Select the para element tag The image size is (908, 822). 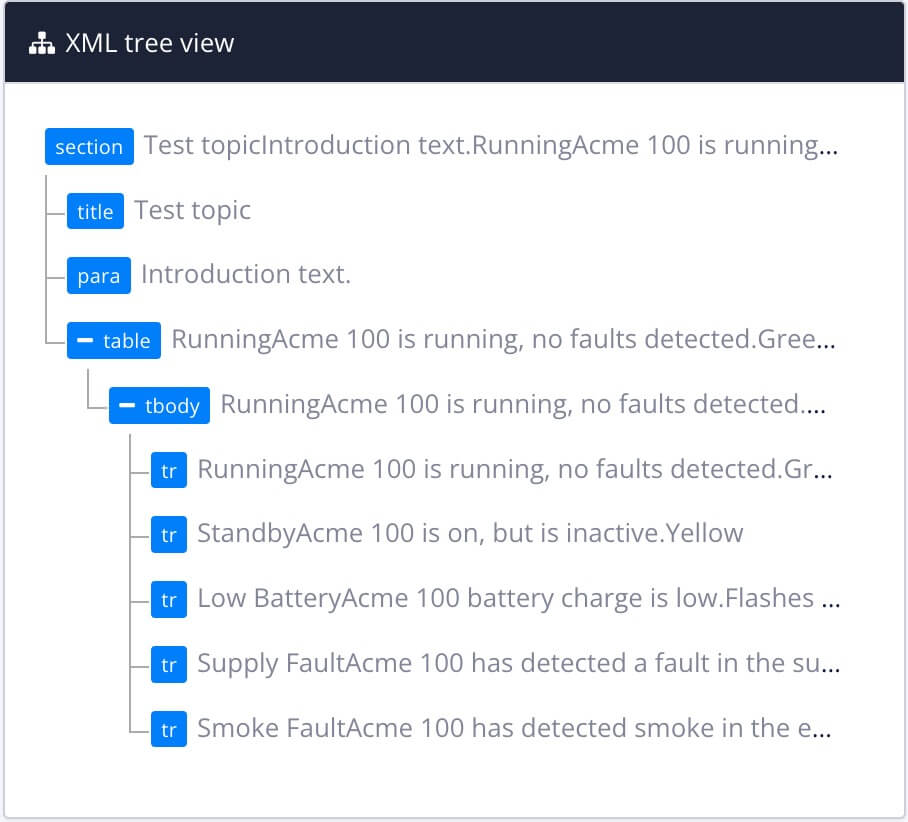pos(98,276)
